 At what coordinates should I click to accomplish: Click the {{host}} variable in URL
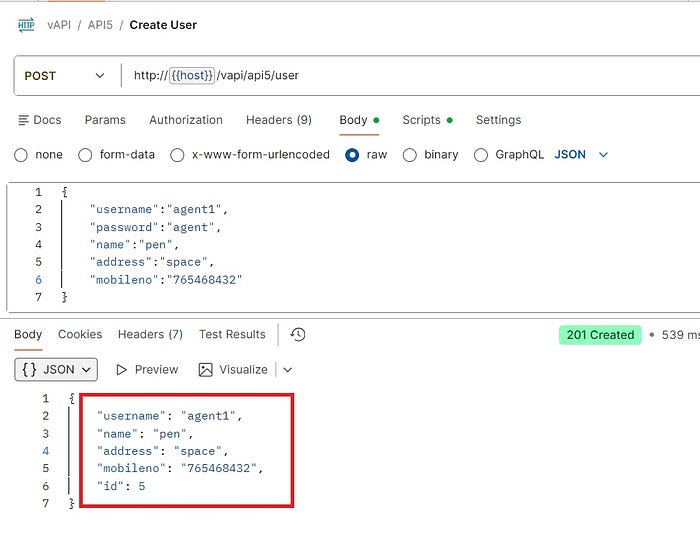(192, 75)
